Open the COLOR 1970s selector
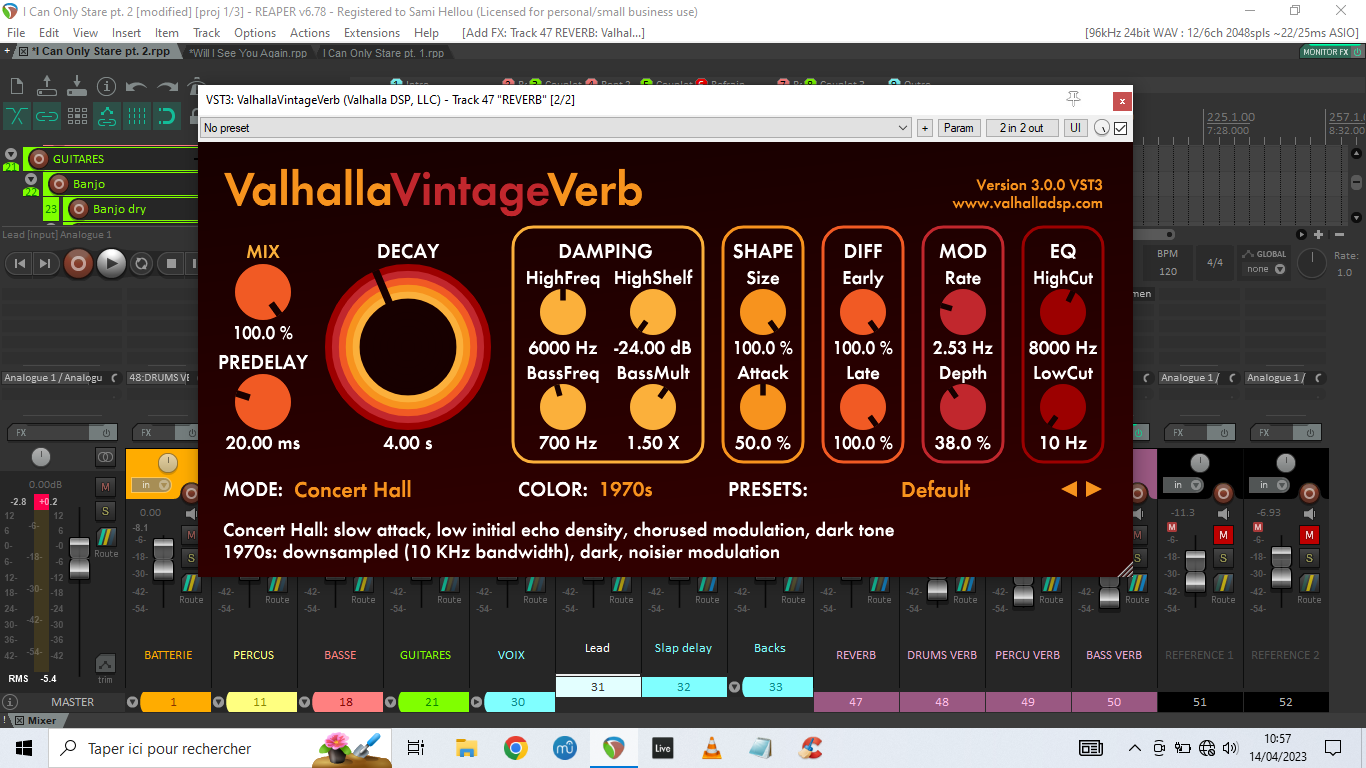 [626, 490]
